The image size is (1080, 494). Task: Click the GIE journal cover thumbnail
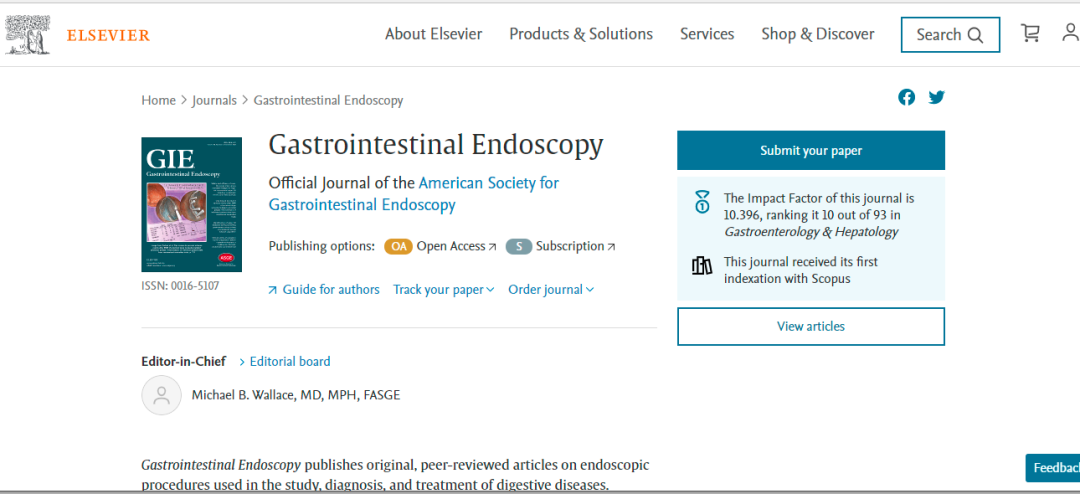pos(192,204)
